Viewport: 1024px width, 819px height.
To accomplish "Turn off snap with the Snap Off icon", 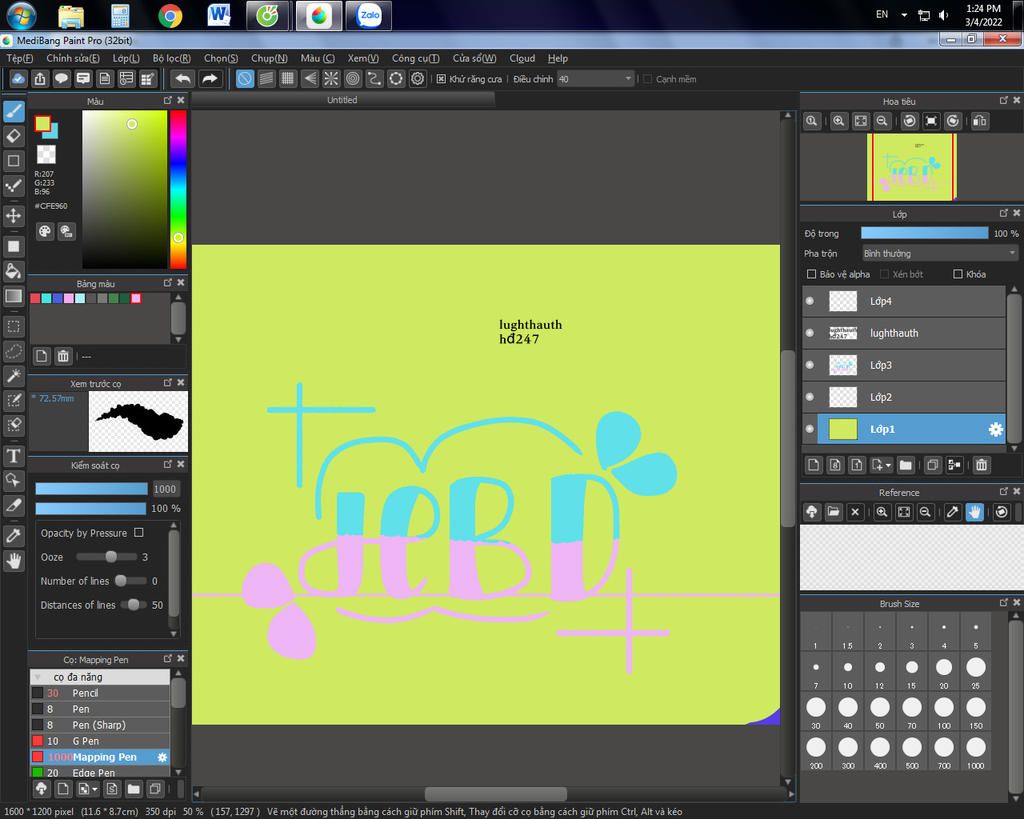I will (x=245, y=79).
